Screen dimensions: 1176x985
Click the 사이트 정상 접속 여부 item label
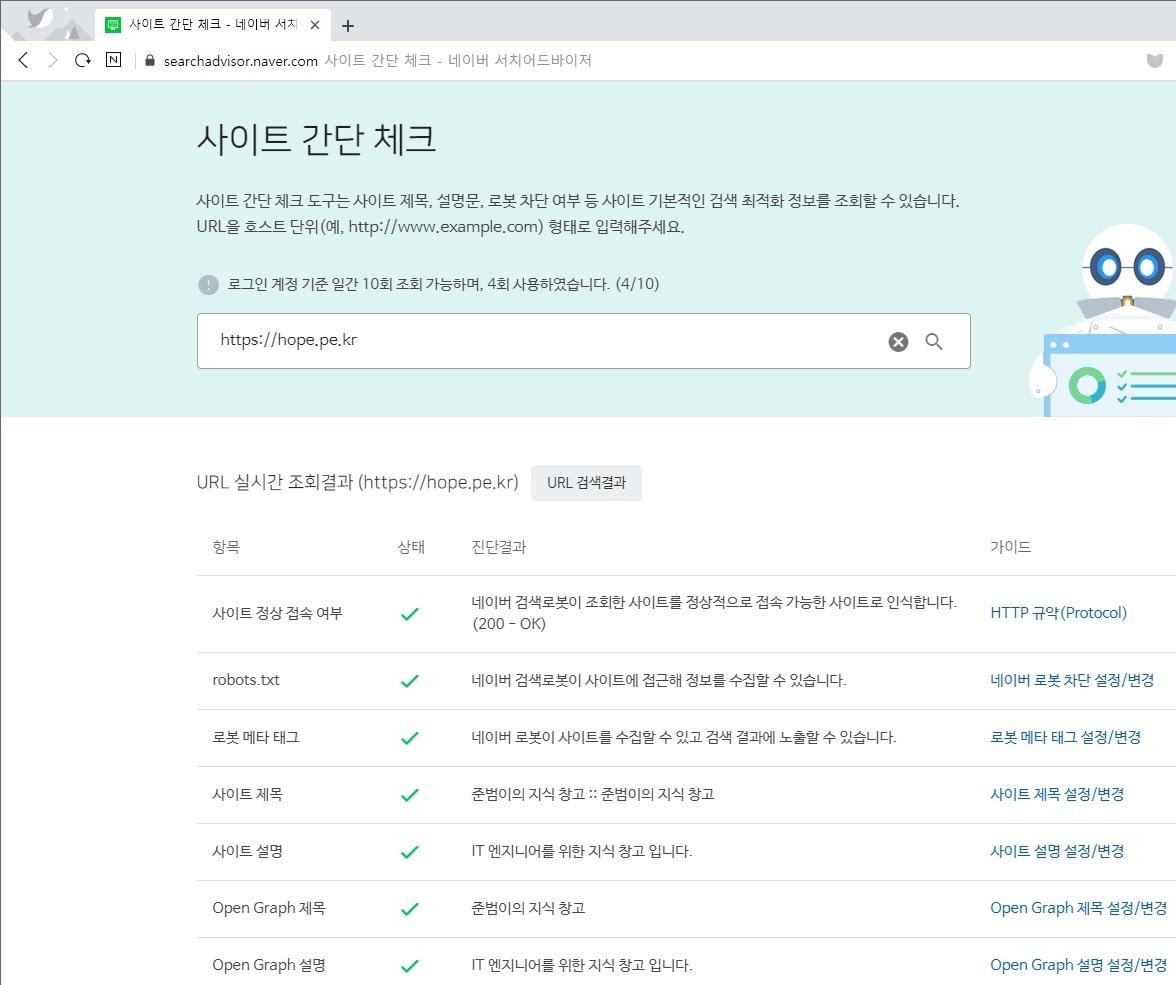click(x=278, y=613)
